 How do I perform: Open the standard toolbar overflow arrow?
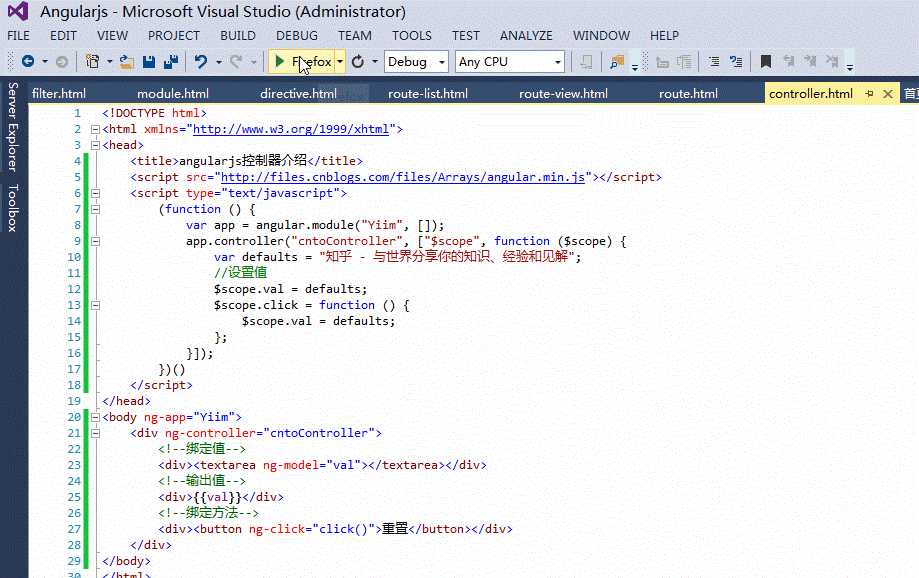coord(635,68)
